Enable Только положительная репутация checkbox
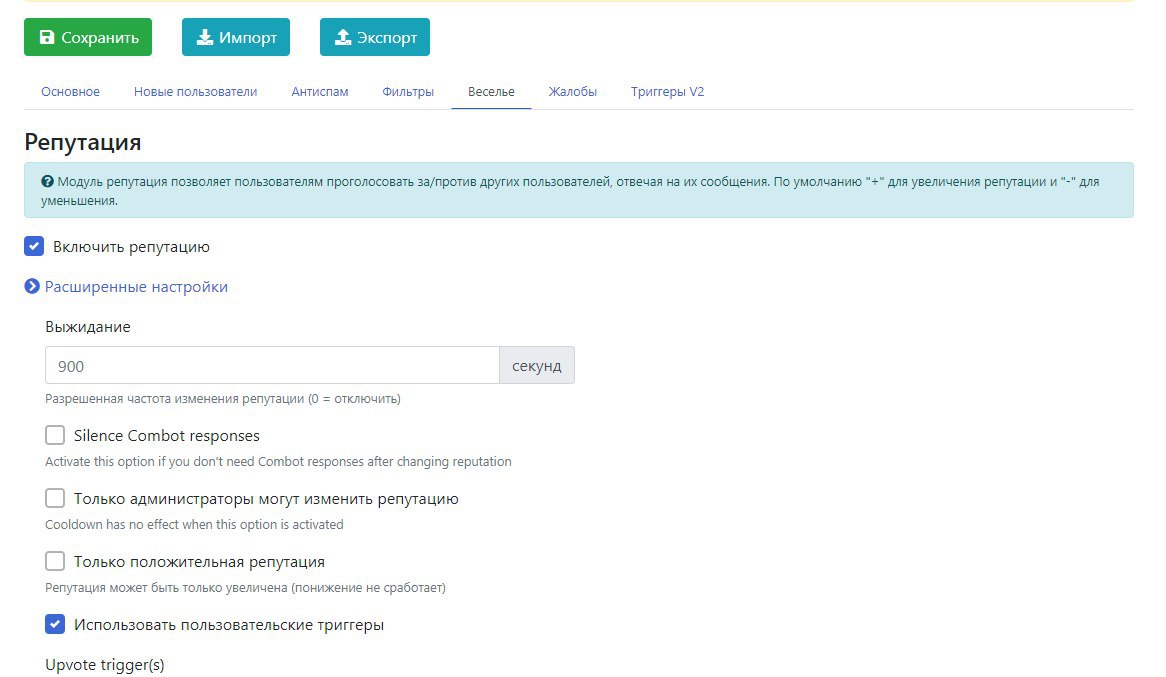 coord(55,561)
